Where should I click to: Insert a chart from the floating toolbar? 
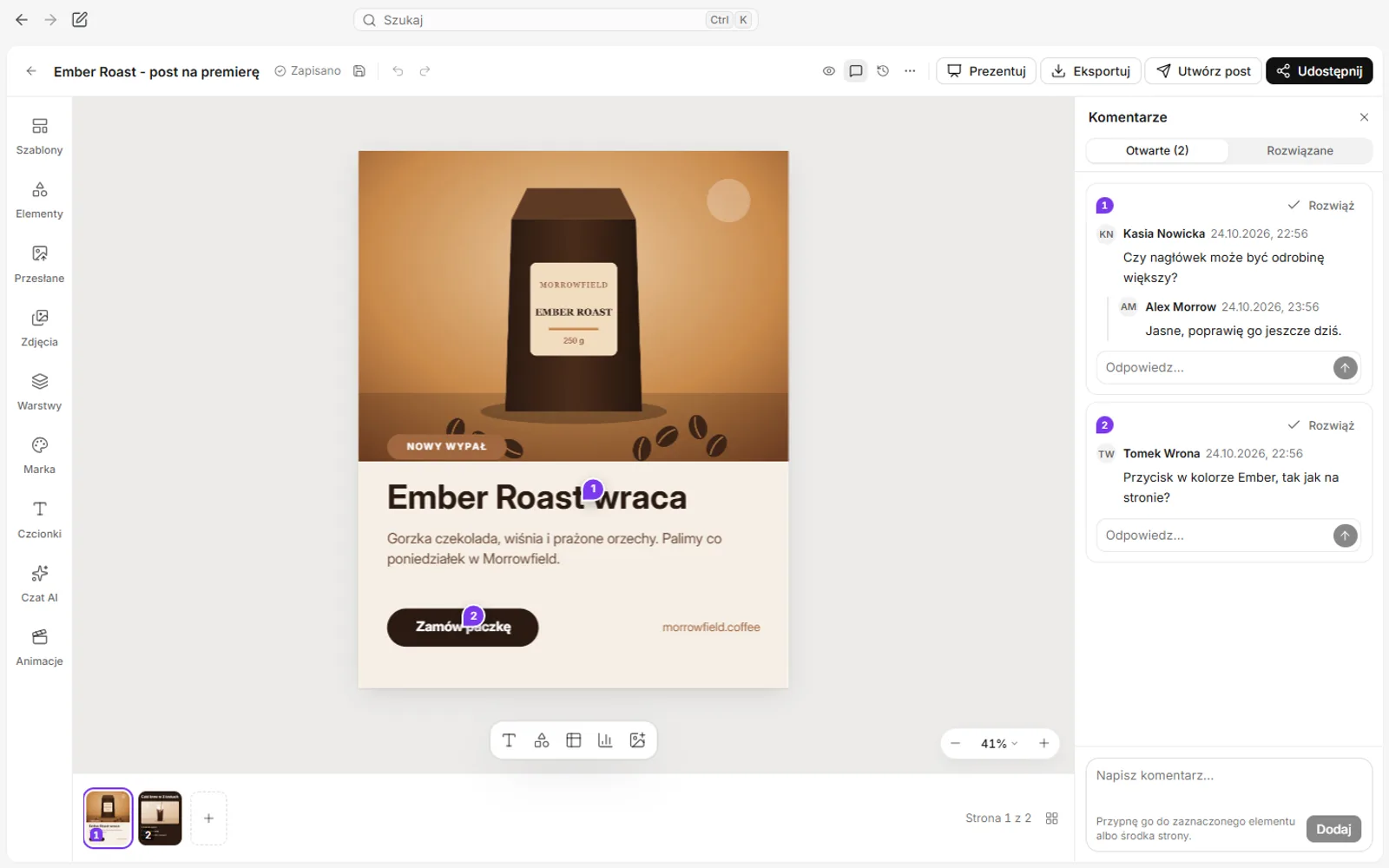coord(605,740)
